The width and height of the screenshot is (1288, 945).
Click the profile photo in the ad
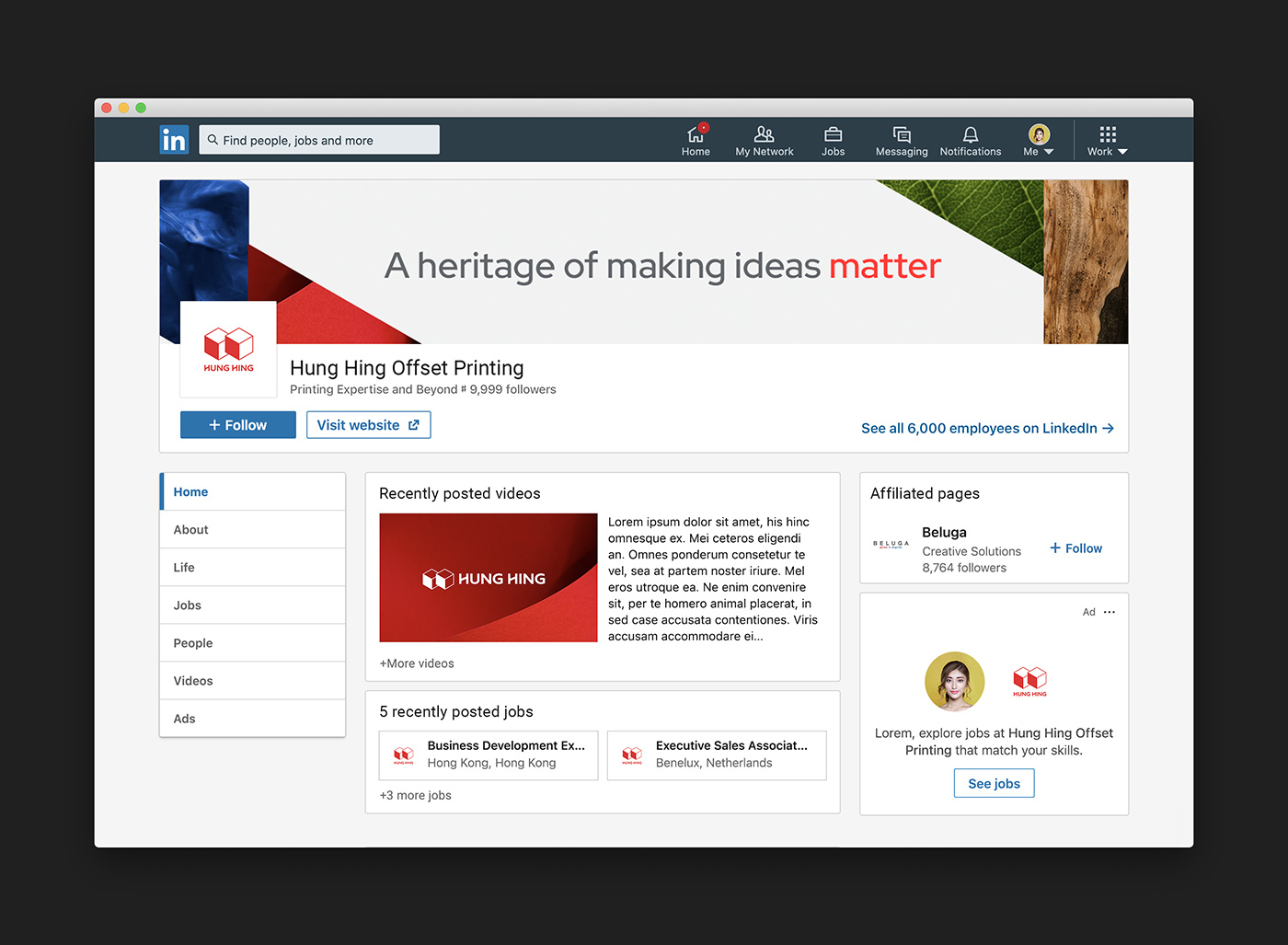click(x=954, y=682)
